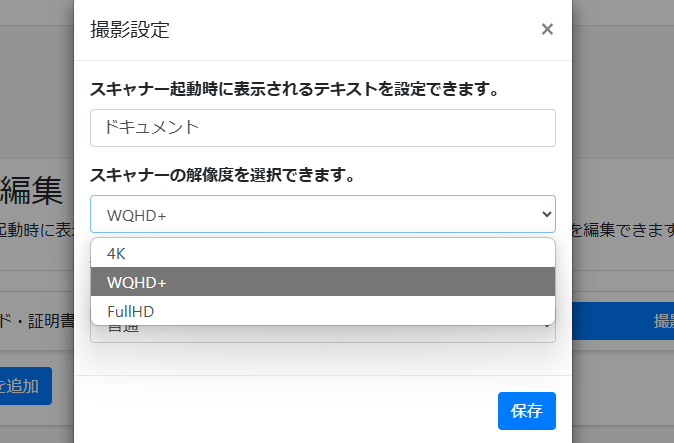Close the 撮影設定 dialog with the × icon
674x443 pixels.
pyautogui.click(x=547, y=29)
